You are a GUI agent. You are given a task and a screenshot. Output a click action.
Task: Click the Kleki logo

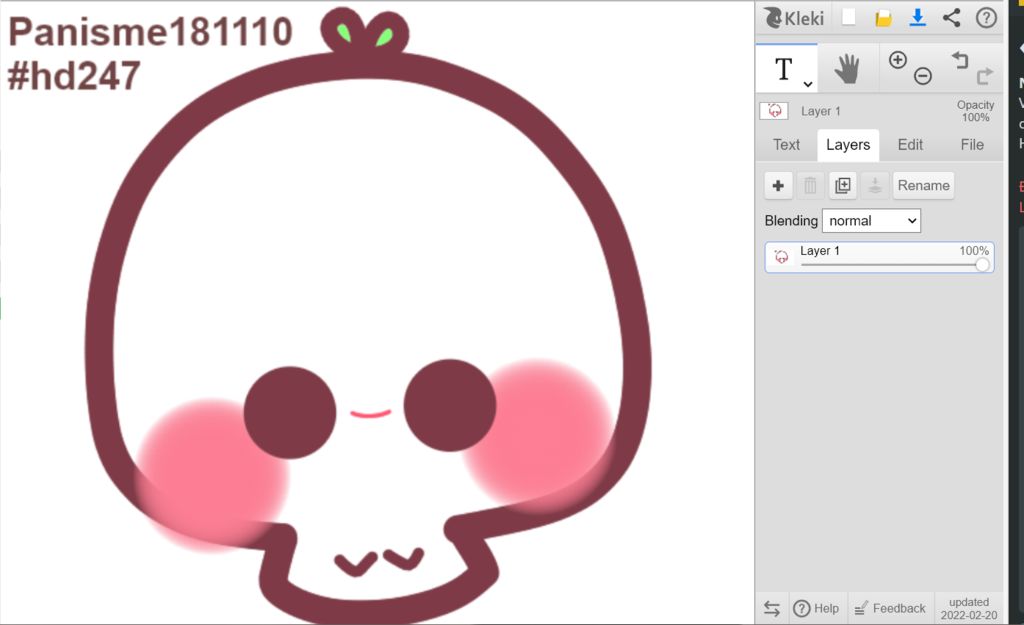click(x=794, y=18)
